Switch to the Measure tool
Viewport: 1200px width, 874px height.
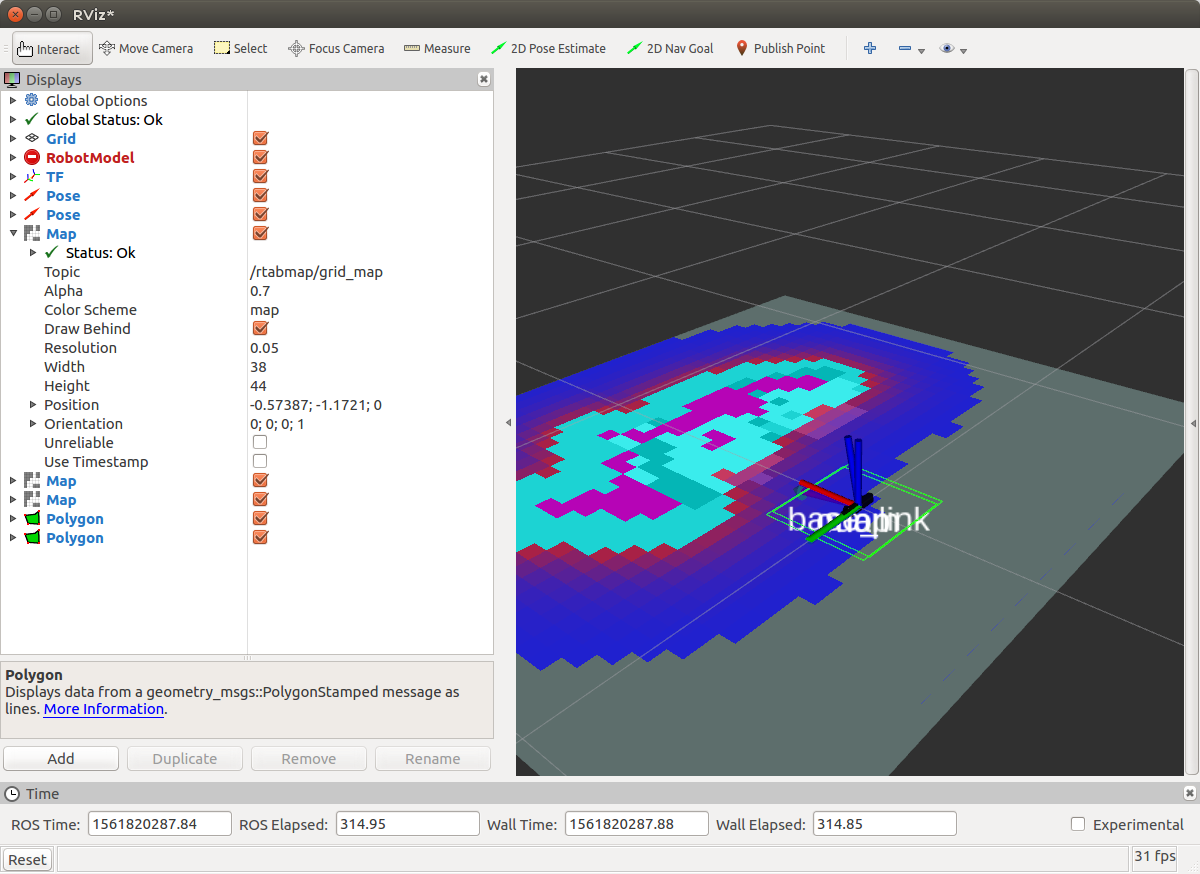[437, 48]
